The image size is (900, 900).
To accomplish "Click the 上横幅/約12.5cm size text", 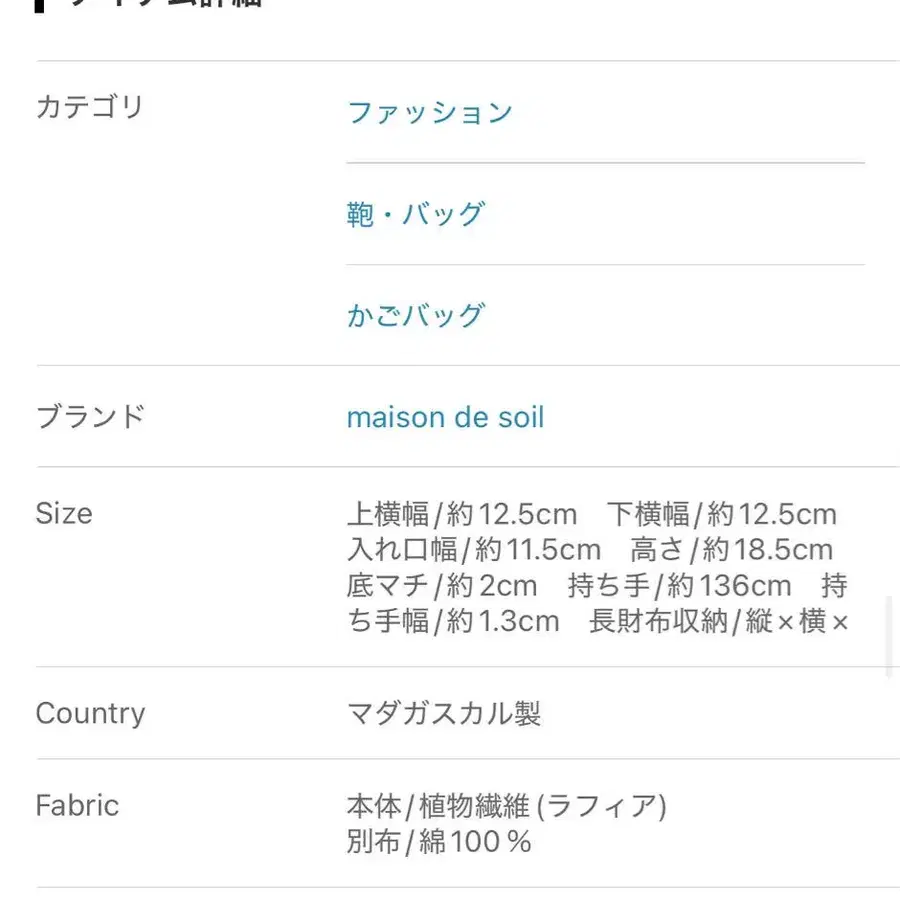I will tap(462, 514).
